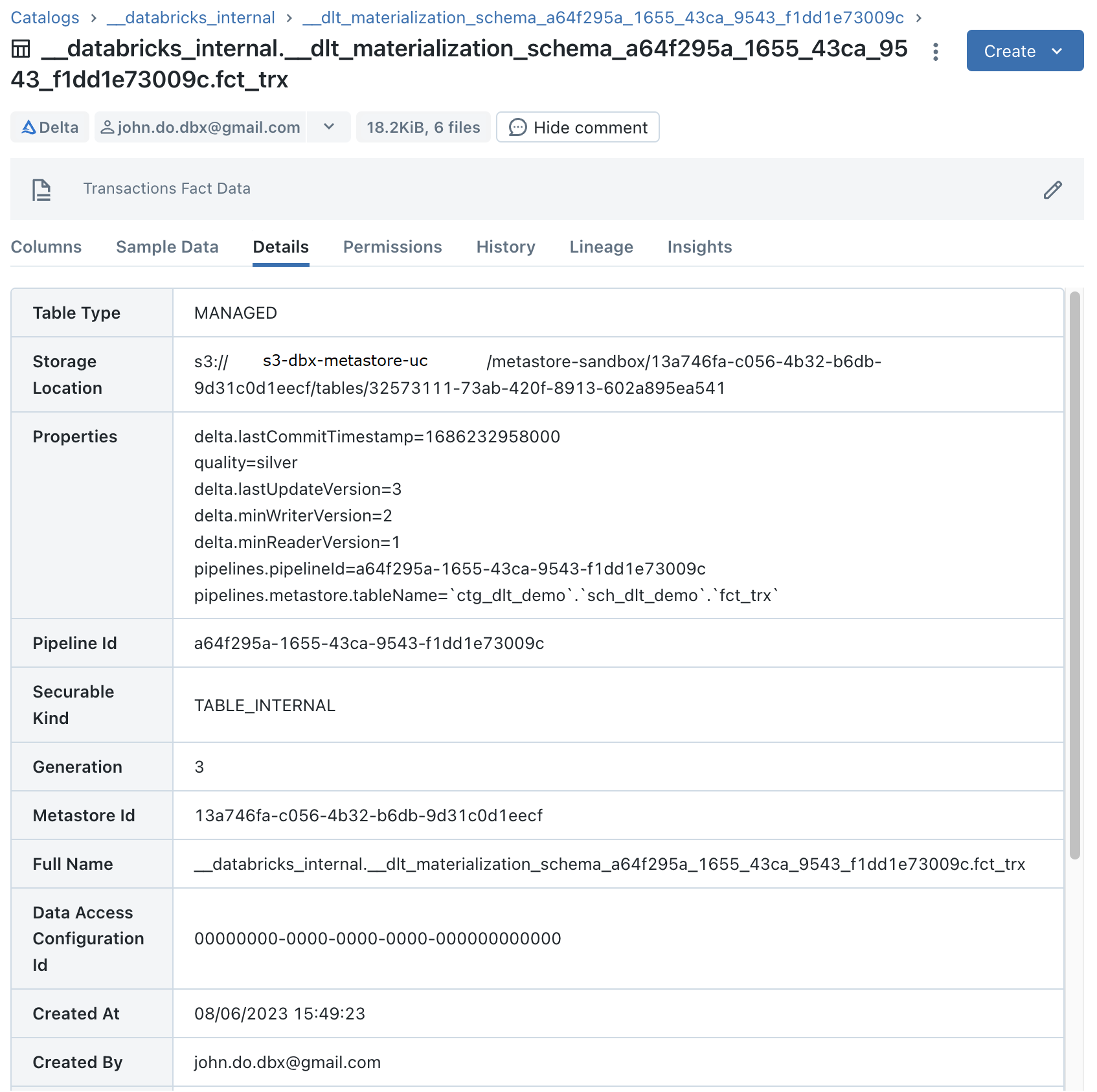Image resolution: width=1097 pixels, height=1092 pixels.
Task: Click the Metastore Id row label
Action: tap(84, 815)
